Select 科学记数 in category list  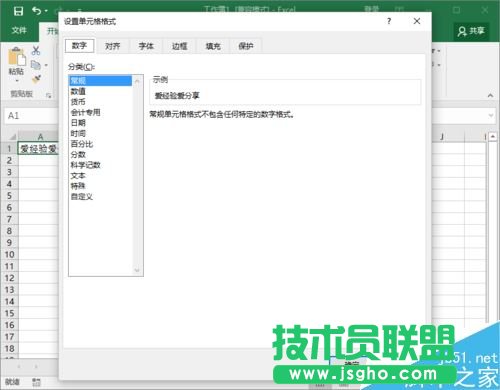click(x=100, y=165)
